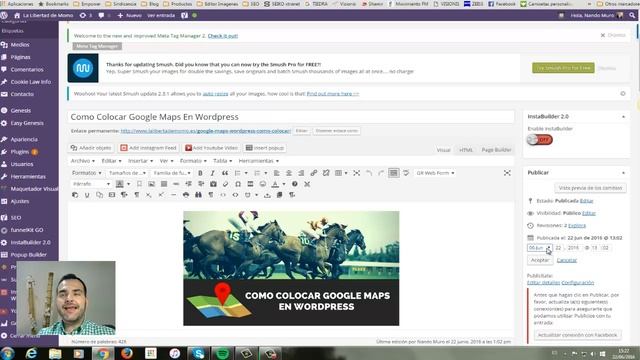Insert a link with the chain icon
The height and width of the screenshot is (360, 640).
[313, 173]
